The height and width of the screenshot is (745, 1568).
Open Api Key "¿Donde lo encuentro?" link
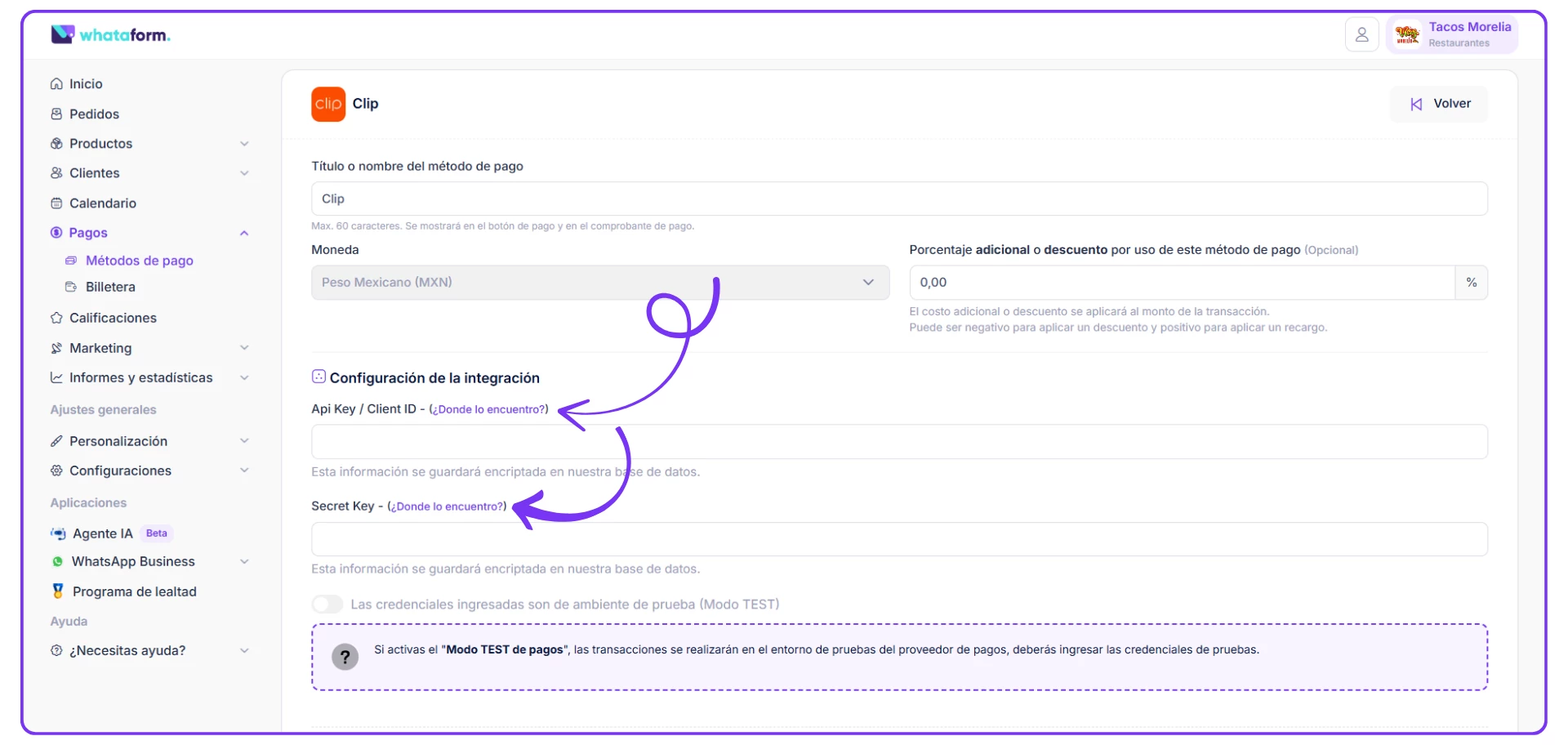click(x=488, y=409)
